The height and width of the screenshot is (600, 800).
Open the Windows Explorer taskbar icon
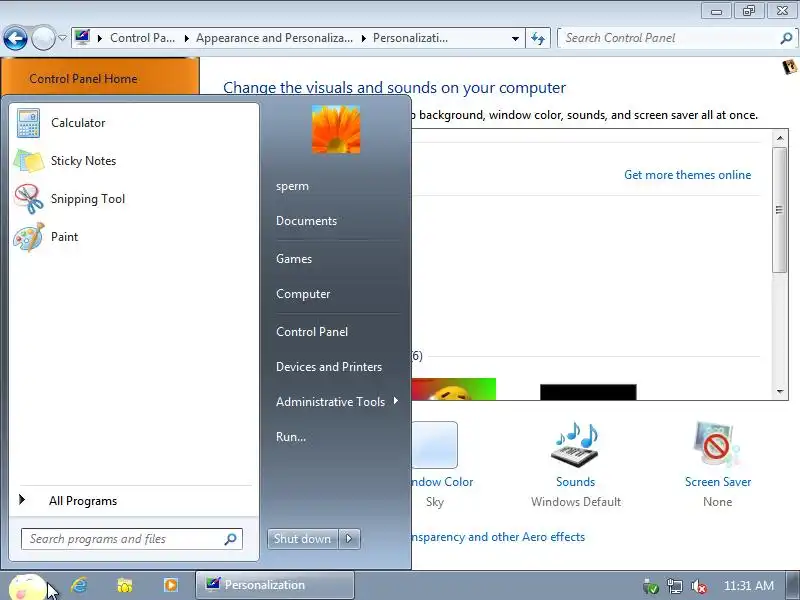[124, 585]
